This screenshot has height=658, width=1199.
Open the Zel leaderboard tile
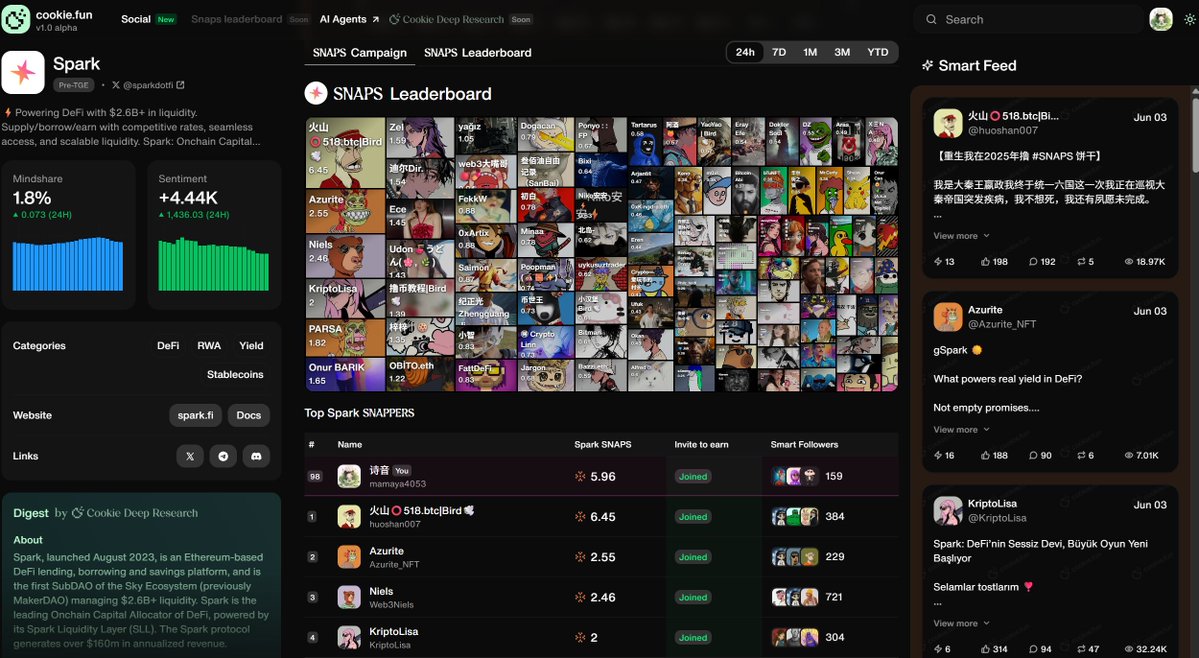point(420,138)
